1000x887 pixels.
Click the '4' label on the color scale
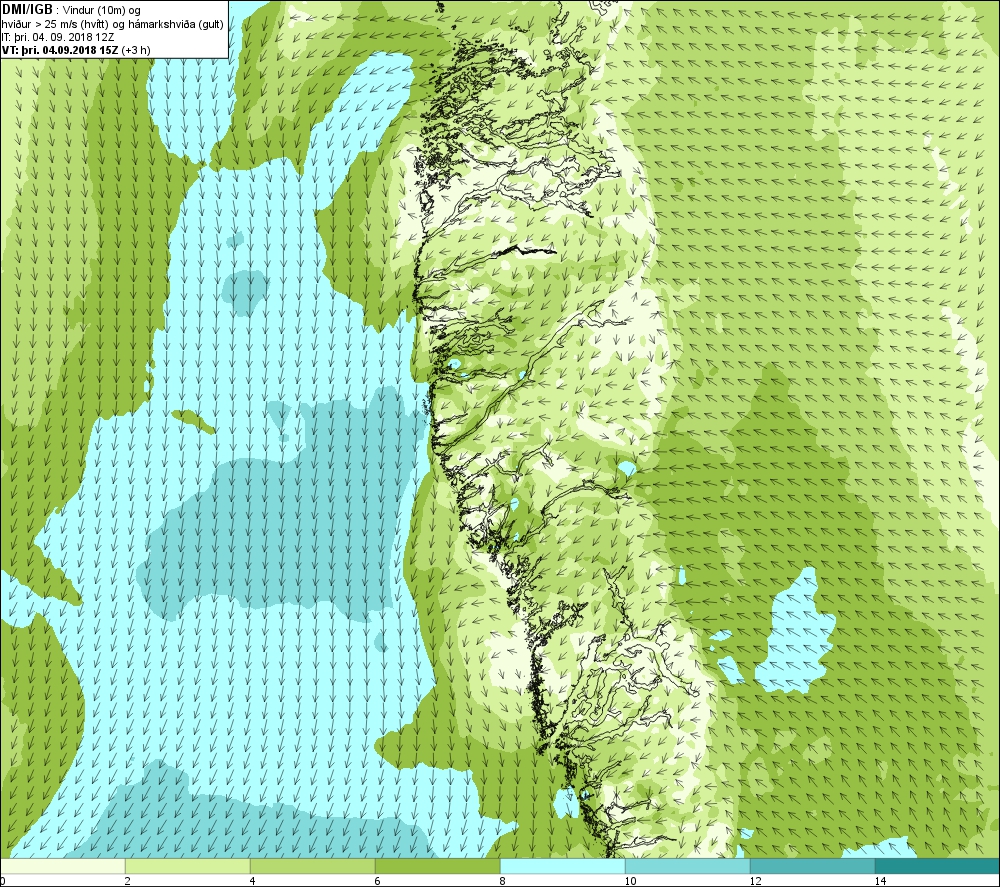pos(253,881)
